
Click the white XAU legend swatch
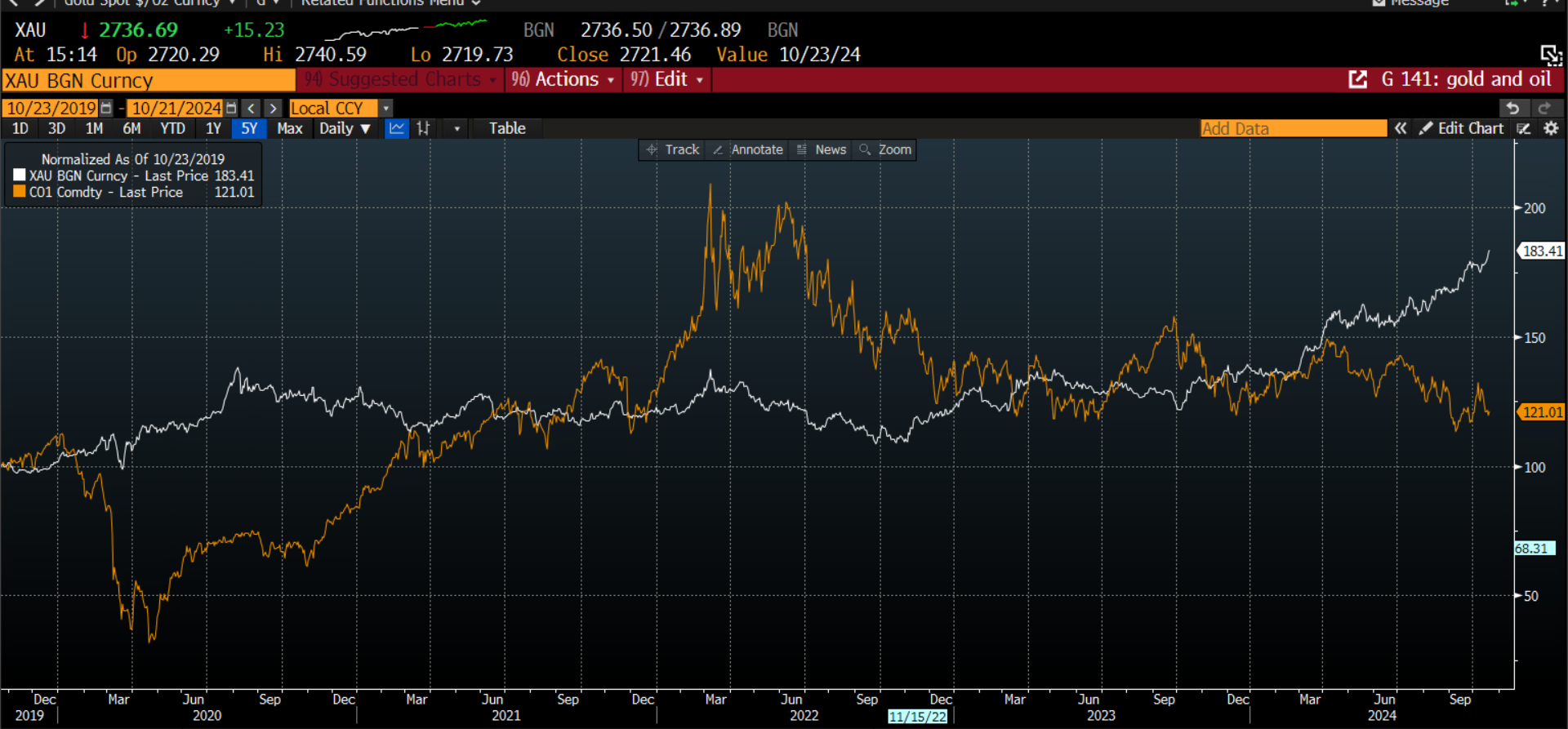point(20,176)
